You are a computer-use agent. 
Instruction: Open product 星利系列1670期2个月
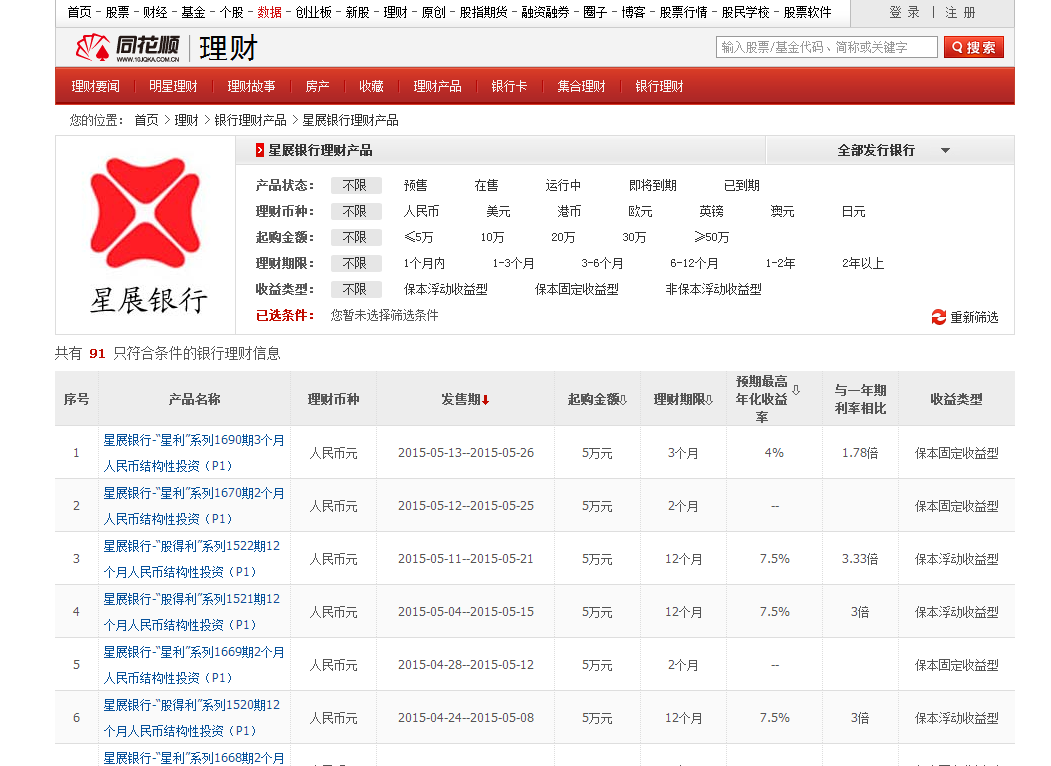click(x=194, y=506)
